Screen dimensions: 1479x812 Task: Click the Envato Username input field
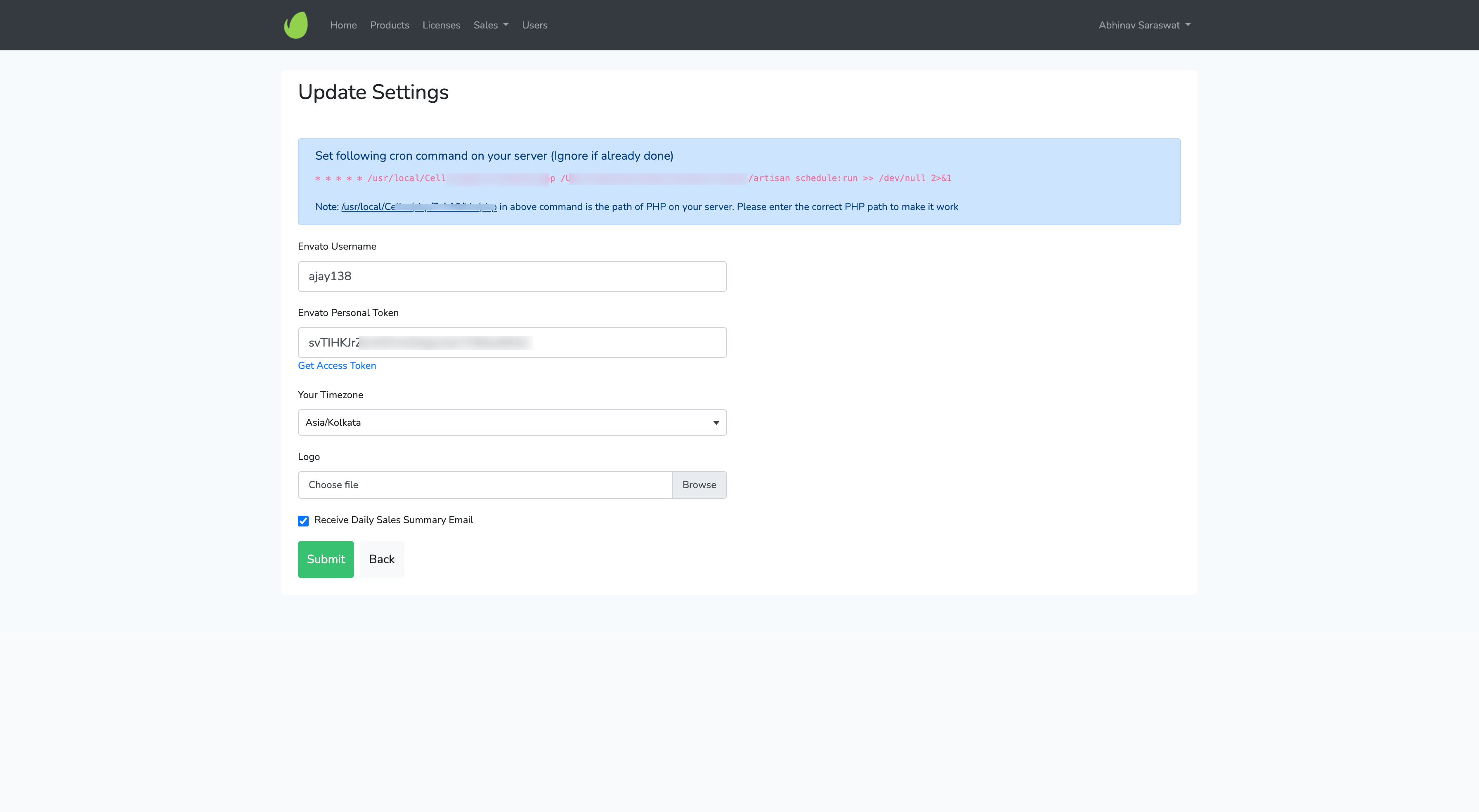(512, 276)
